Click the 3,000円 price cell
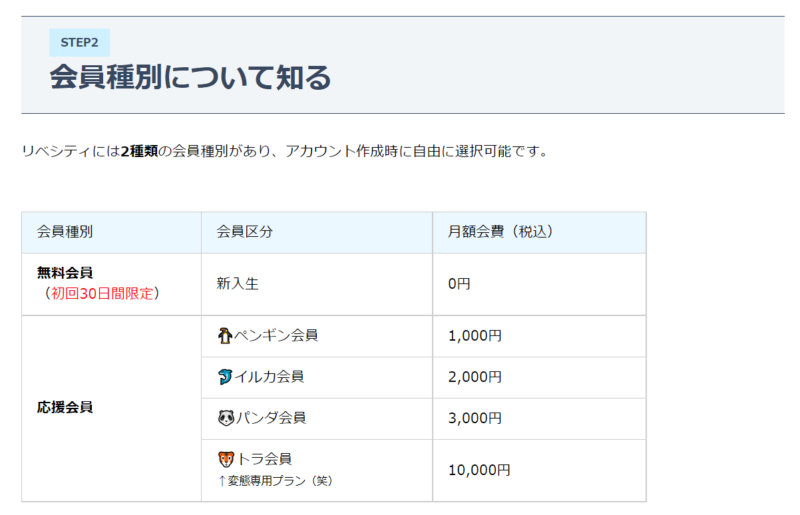800x515 pixels. tap(475, 419)
